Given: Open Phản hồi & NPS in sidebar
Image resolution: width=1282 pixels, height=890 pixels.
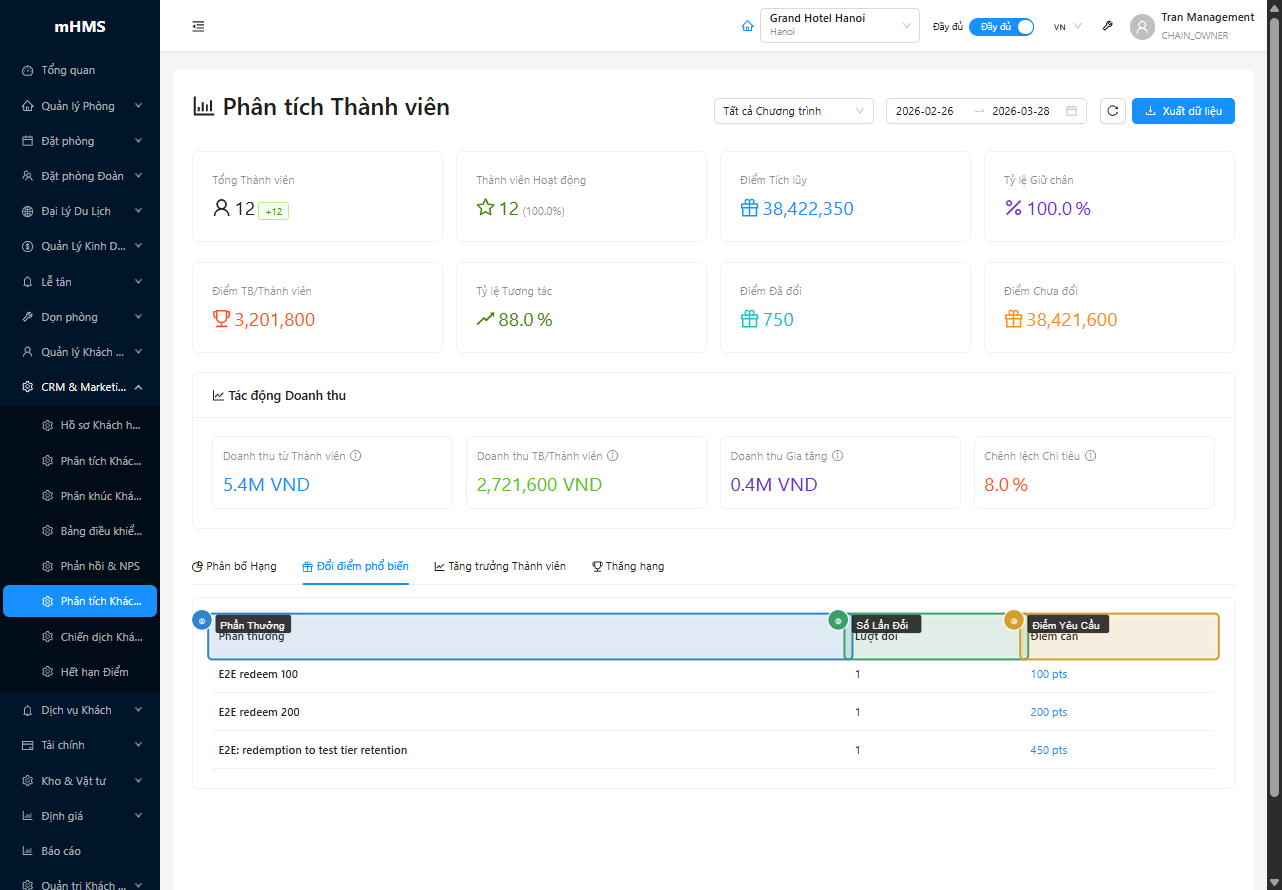Looking at the screenshot, I should 99,566.
